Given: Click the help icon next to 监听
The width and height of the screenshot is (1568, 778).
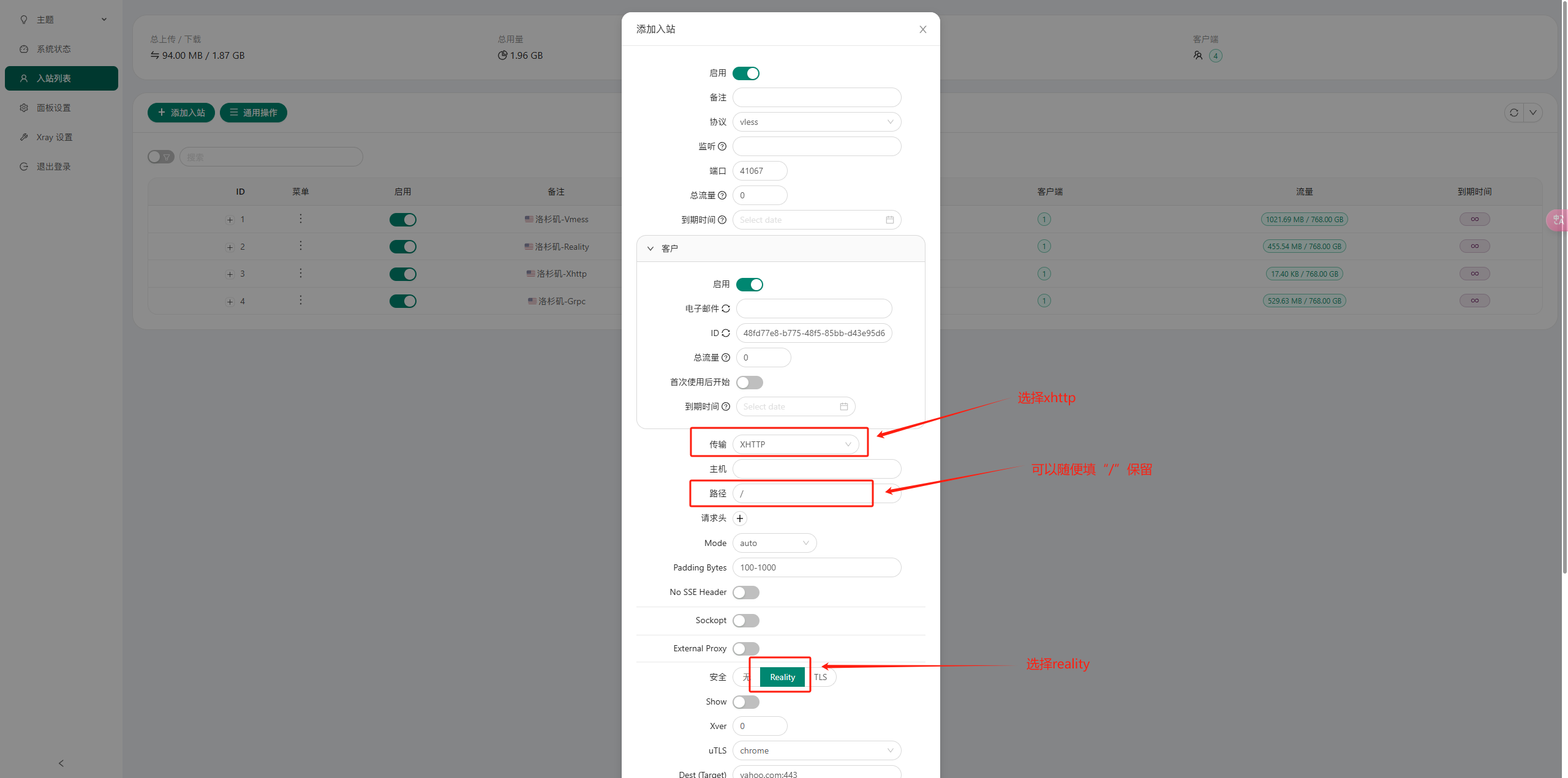Looking at the screenshot, I should 722,146.
